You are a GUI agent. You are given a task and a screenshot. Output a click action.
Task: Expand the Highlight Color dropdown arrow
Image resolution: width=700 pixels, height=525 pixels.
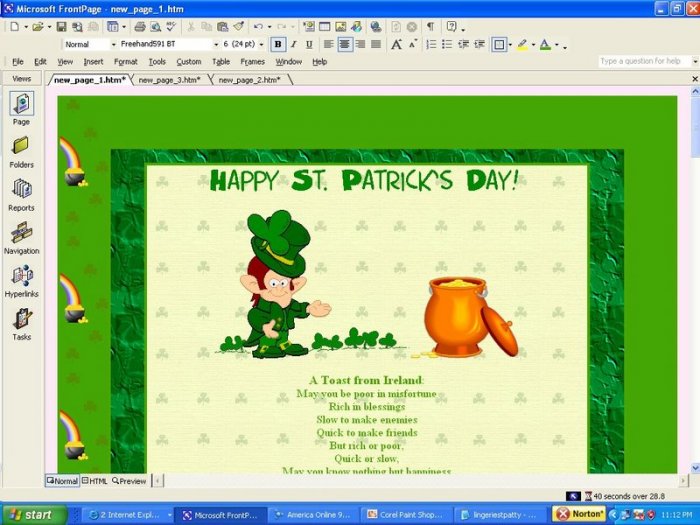(533, 44)
